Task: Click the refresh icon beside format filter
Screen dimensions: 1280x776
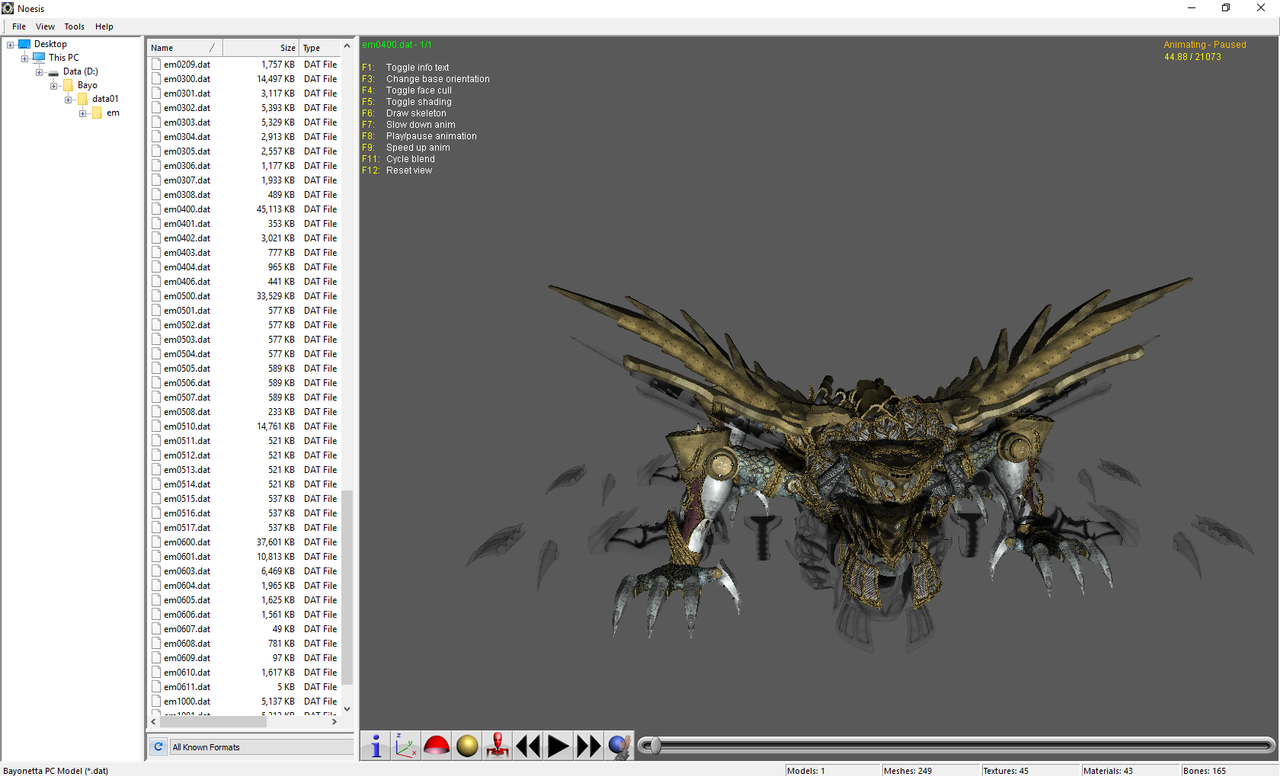Action: click(157, 747)
